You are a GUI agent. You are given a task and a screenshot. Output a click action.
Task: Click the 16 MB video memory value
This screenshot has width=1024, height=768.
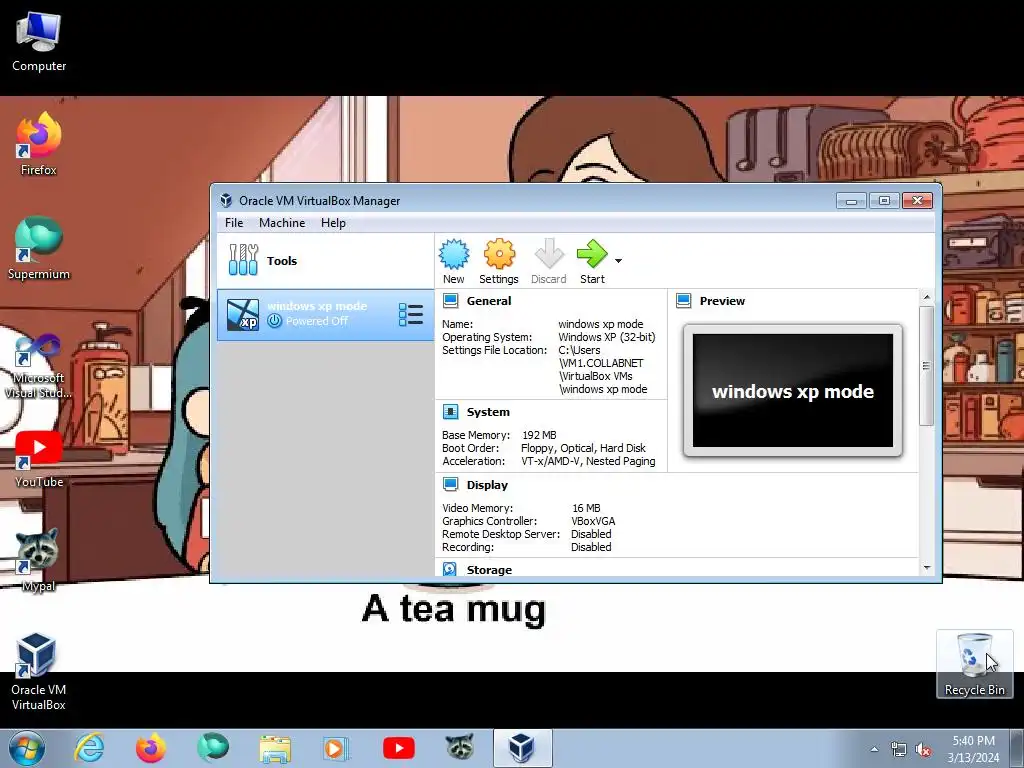pos(586,508)
